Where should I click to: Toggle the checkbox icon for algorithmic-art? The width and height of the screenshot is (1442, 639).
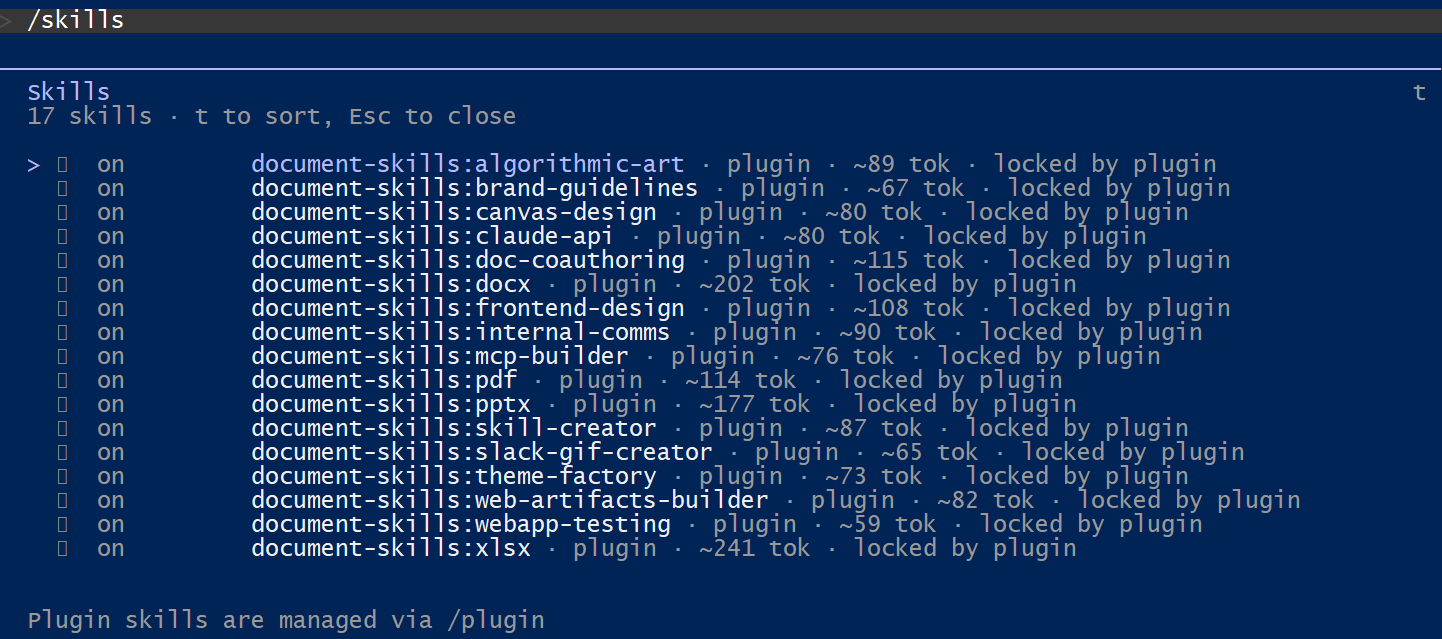62,164
